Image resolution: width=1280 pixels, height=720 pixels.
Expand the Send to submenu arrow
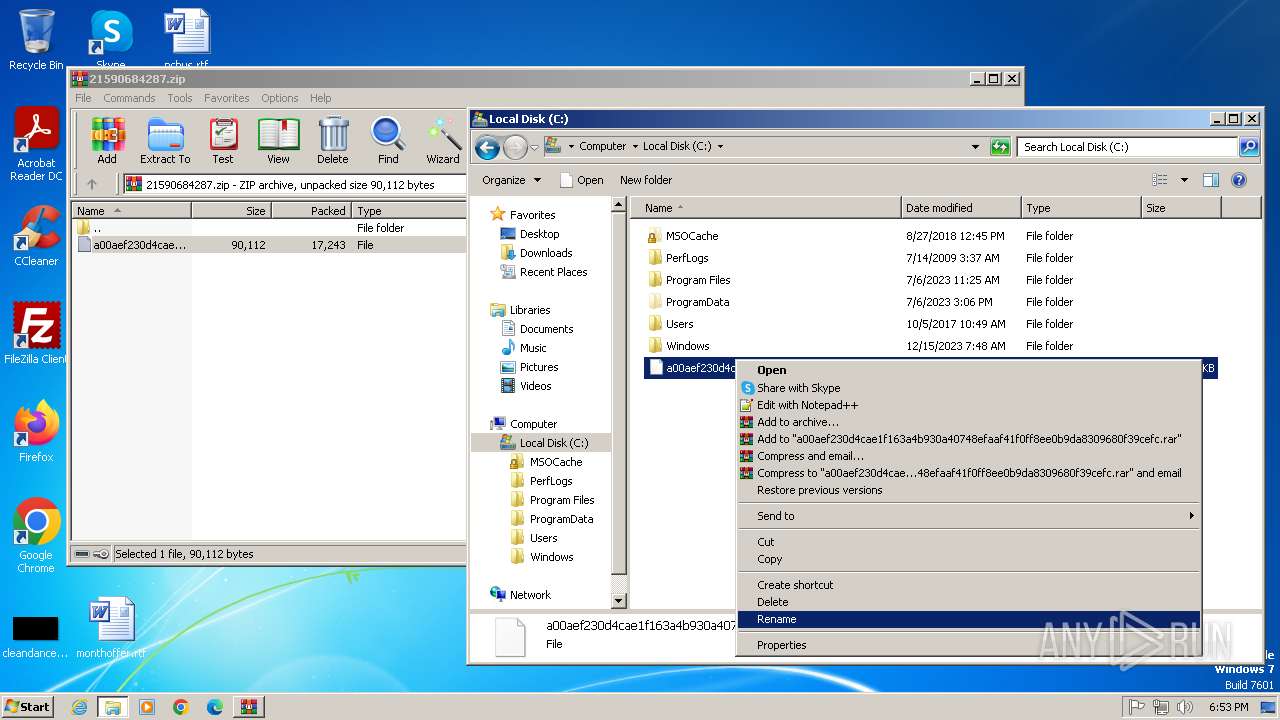click(1191, 516)
